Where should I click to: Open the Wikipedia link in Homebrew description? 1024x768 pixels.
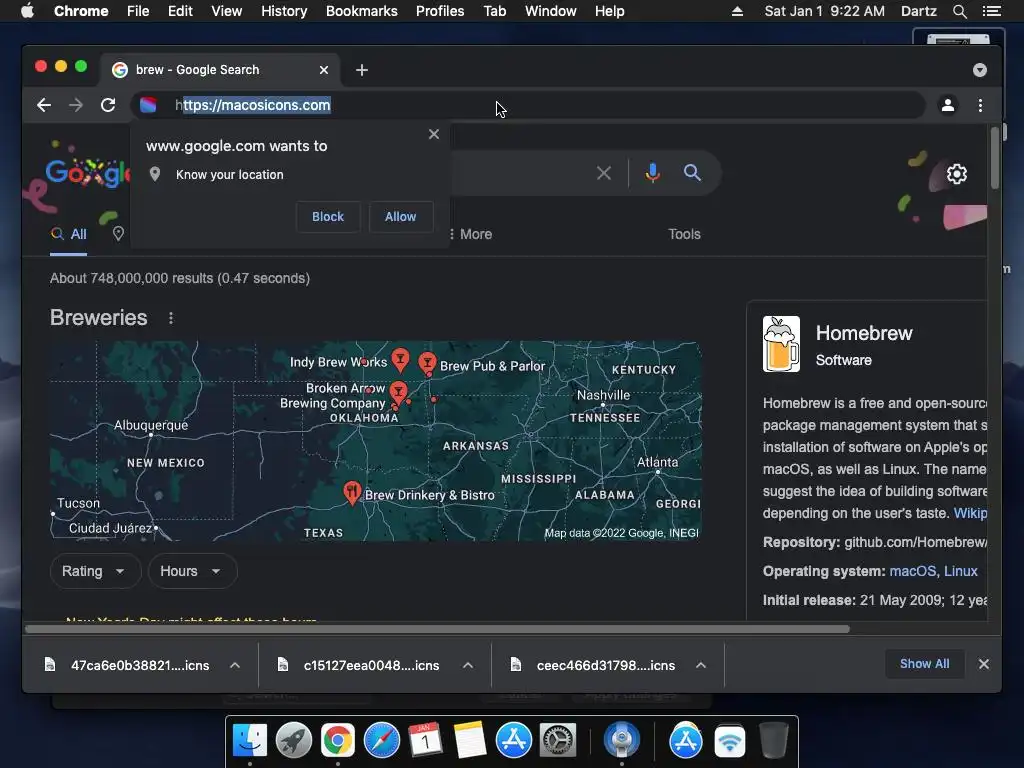[970, 513]
